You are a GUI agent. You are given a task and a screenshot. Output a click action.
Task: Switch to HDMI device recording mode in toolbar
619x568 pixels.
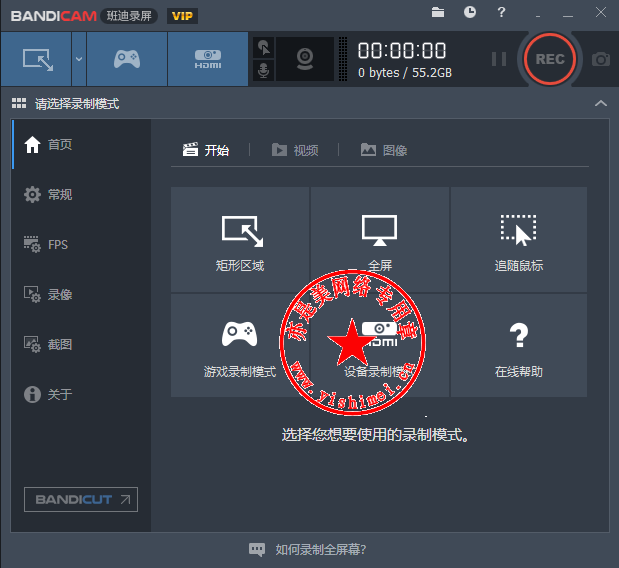coord(207,59)
